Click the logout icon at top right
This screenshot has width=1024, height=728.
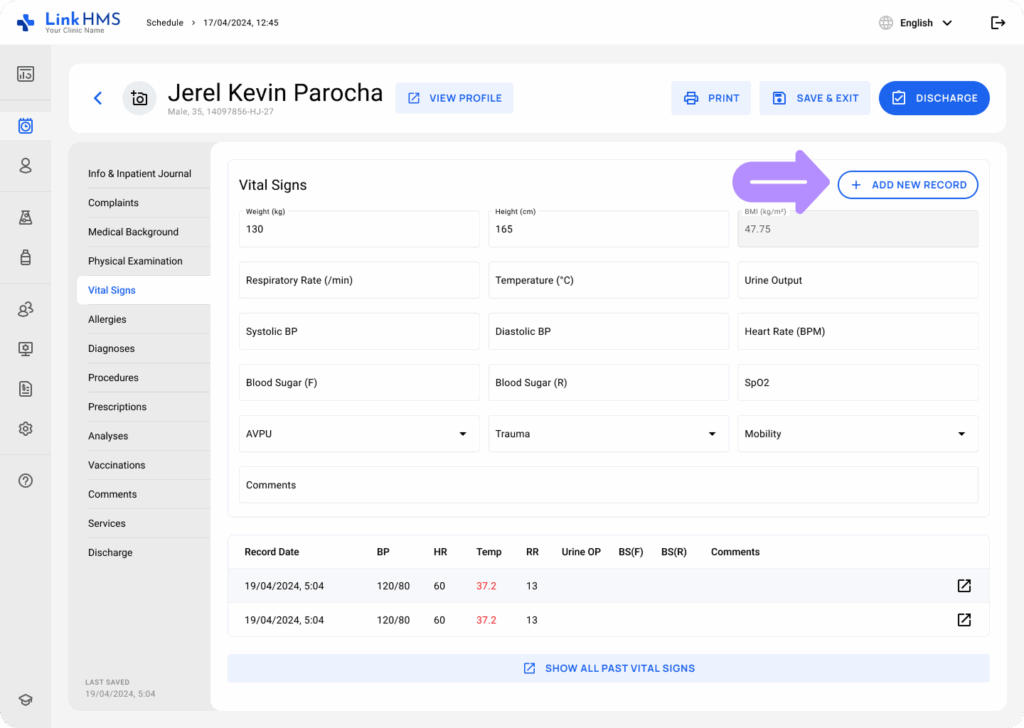click(998, 23)
